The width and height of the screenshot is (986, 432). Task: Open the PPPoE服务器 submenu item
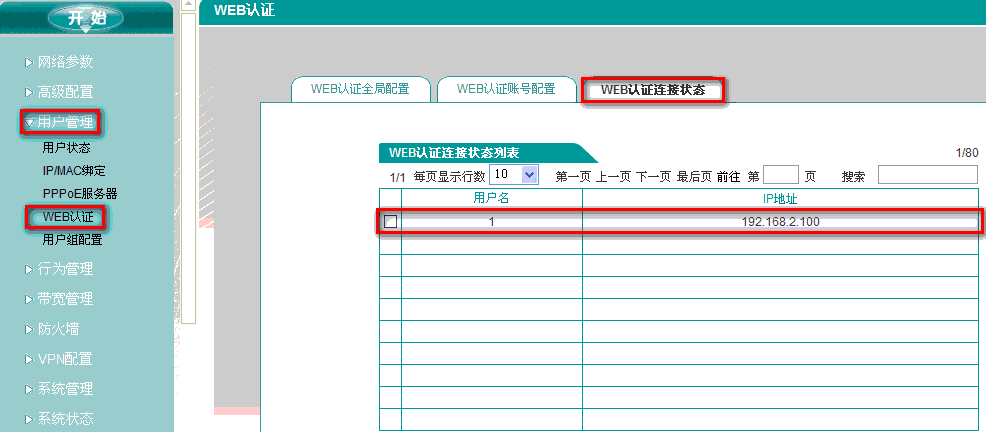click(80, 193)
